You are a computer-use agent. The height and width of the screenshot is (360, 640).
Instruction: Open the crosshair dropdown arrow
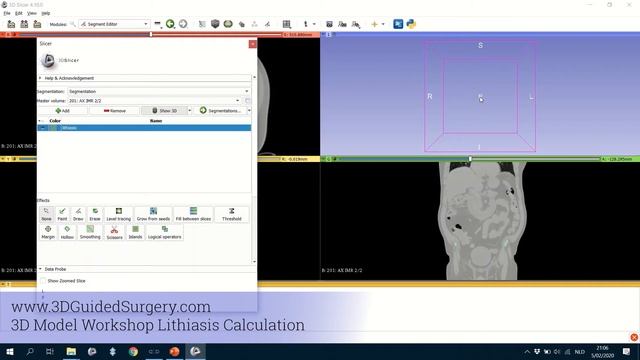[383, 24]
